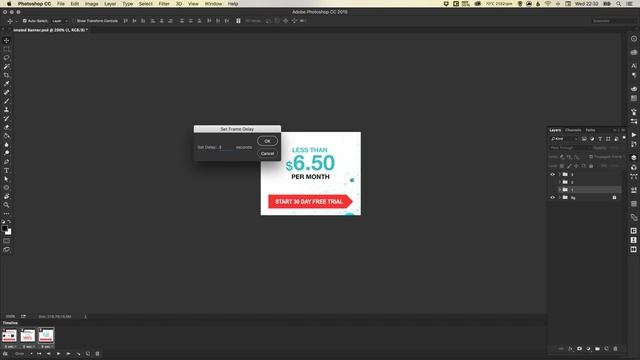Create a new group in Layers panel
Viewport: 640px width, 360px height.
pyautogui.click(x=597, y=349)
